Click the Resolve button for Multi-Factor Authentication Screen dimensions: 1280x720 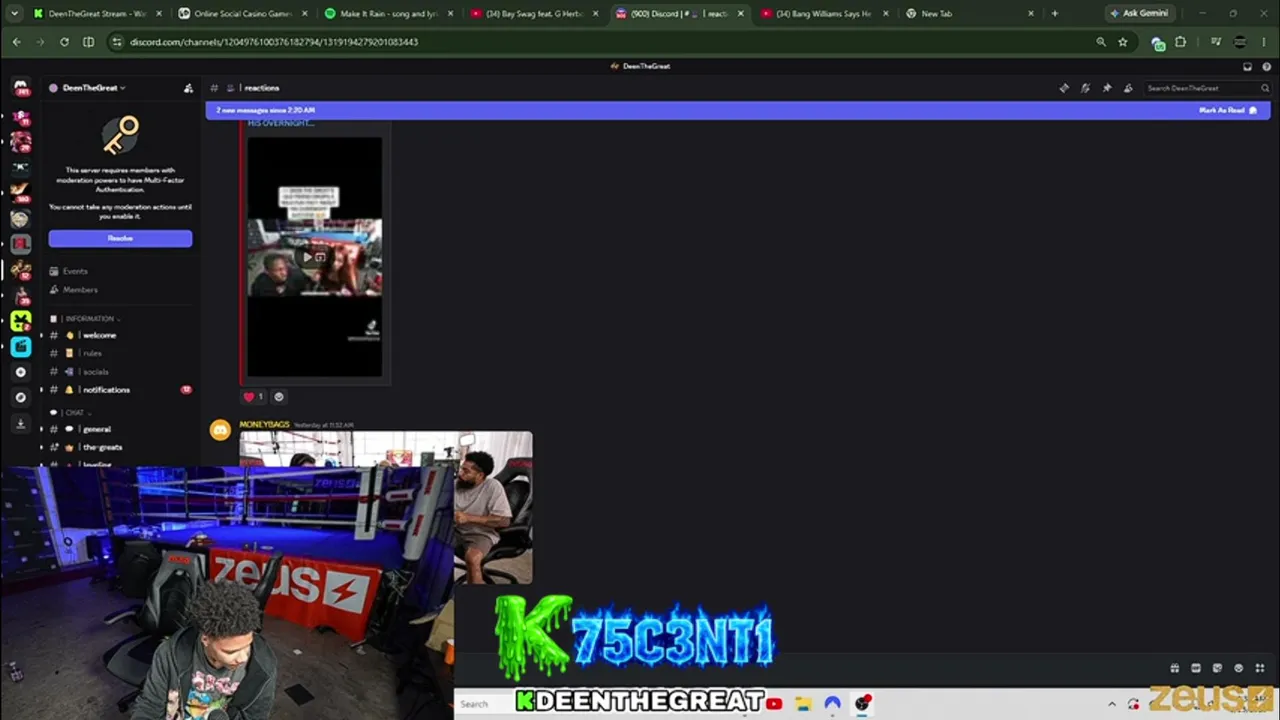[120, 238]
